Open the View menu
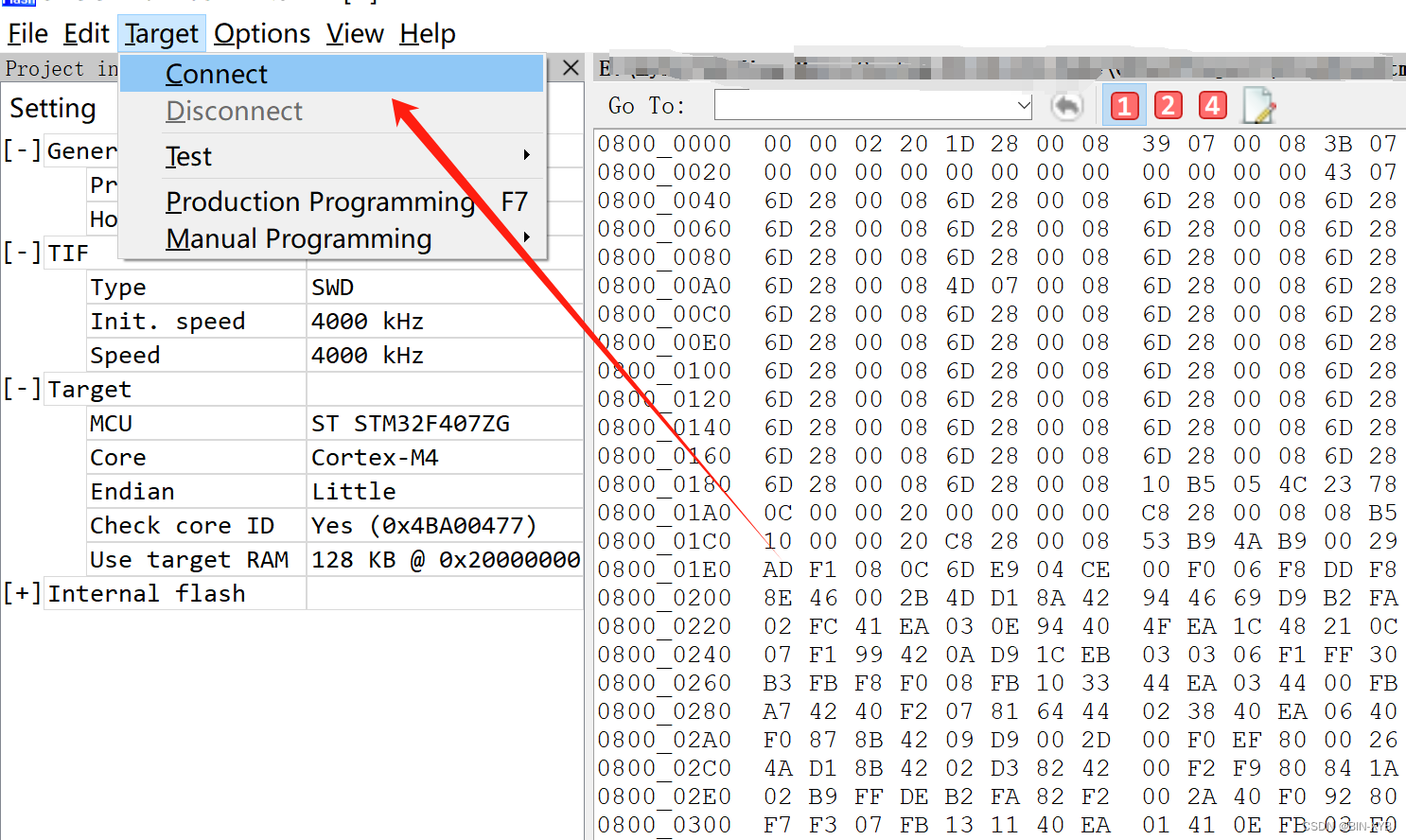The image size is (1406, 840). click(354, 33)
